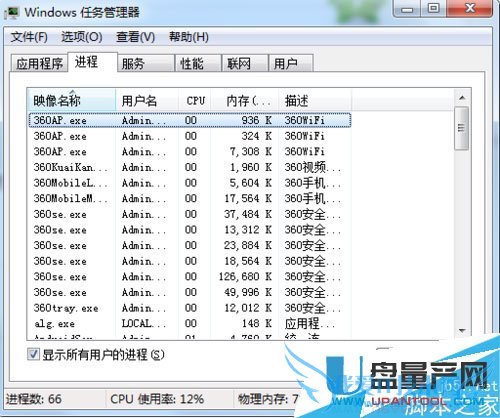Viewport: 500px width, 418px height.
Task: Click 物理内存 status bar entry
Action: [x=268, y=399]
